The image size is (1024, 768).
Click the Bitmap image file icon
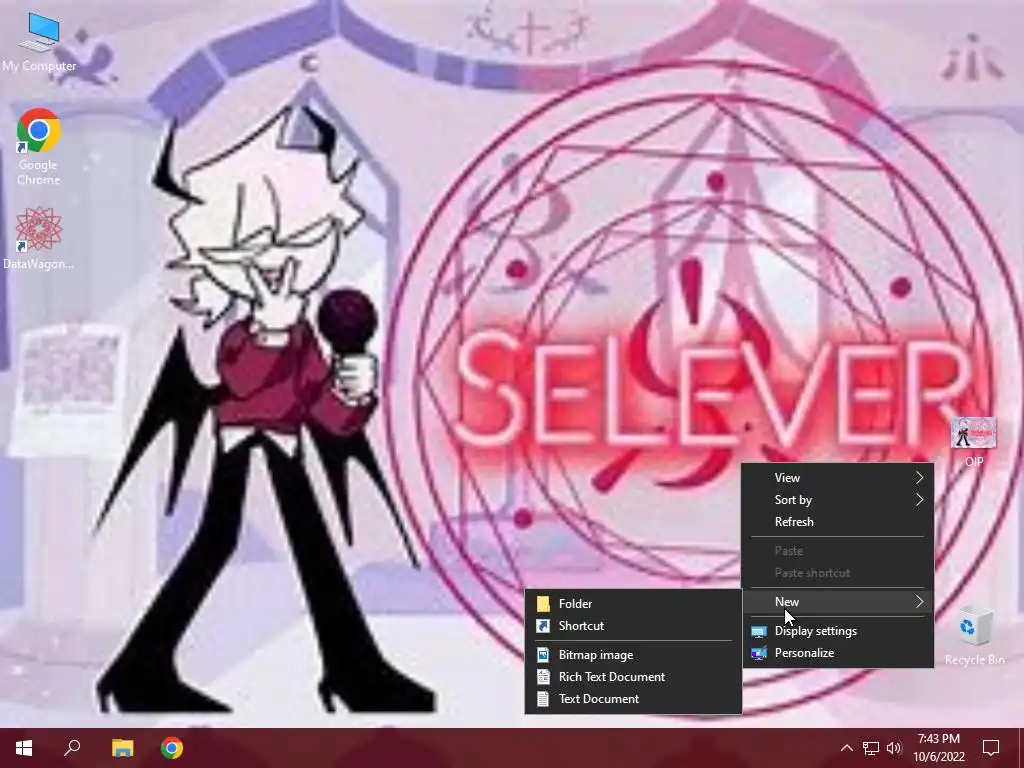coord(543,654)
